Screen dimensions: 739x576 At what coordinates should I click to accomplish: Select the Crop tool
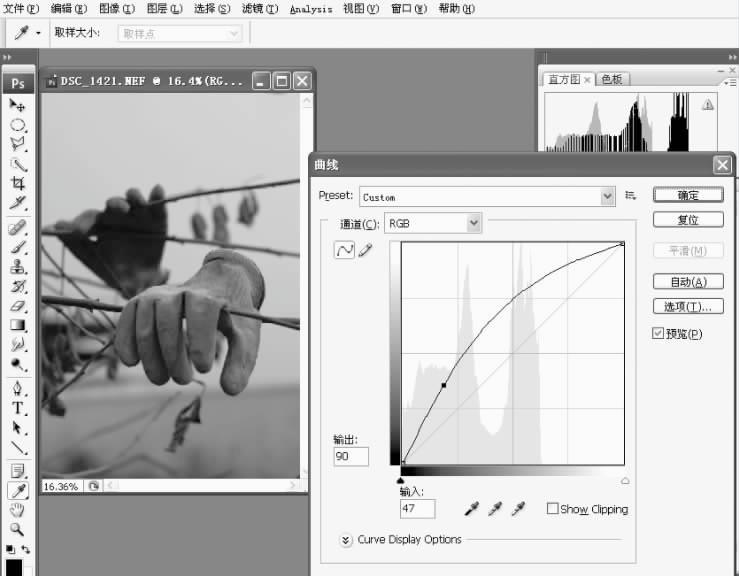coord(17,183)
